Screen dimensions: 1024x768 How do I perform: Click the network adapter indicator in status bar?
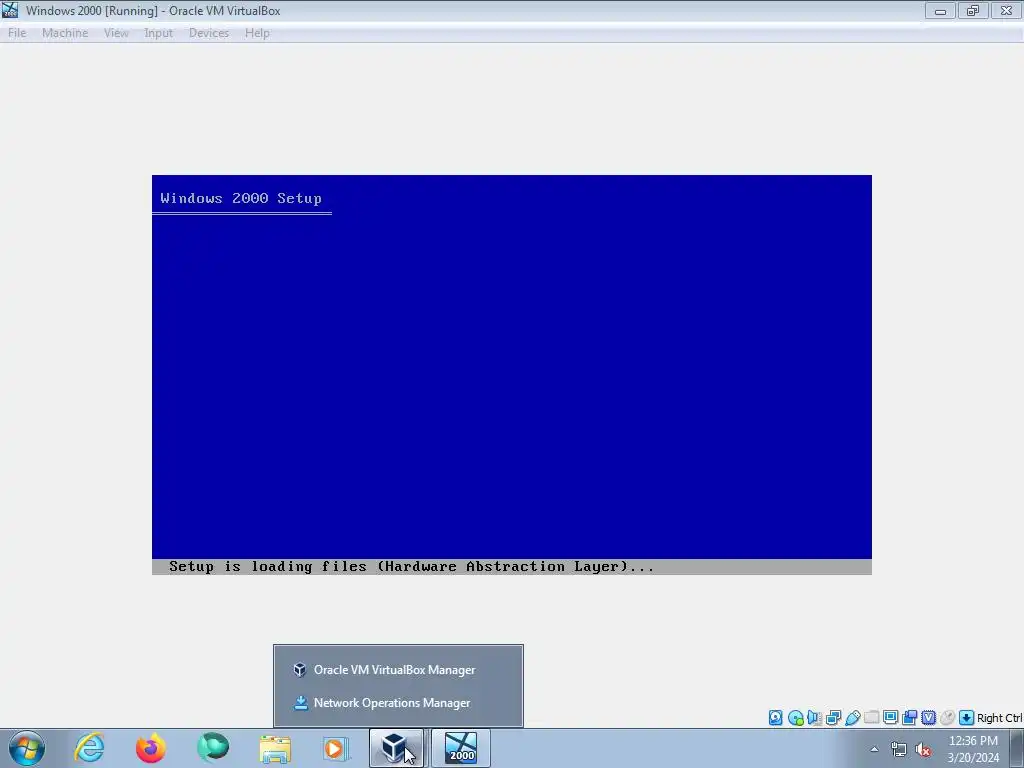click(x=833, y=718)
